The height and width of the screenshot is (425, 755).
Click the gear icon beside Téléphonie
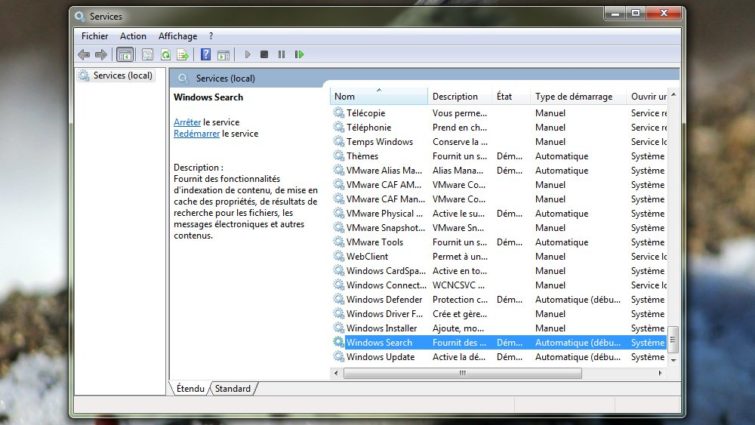(x=338, y=127)
